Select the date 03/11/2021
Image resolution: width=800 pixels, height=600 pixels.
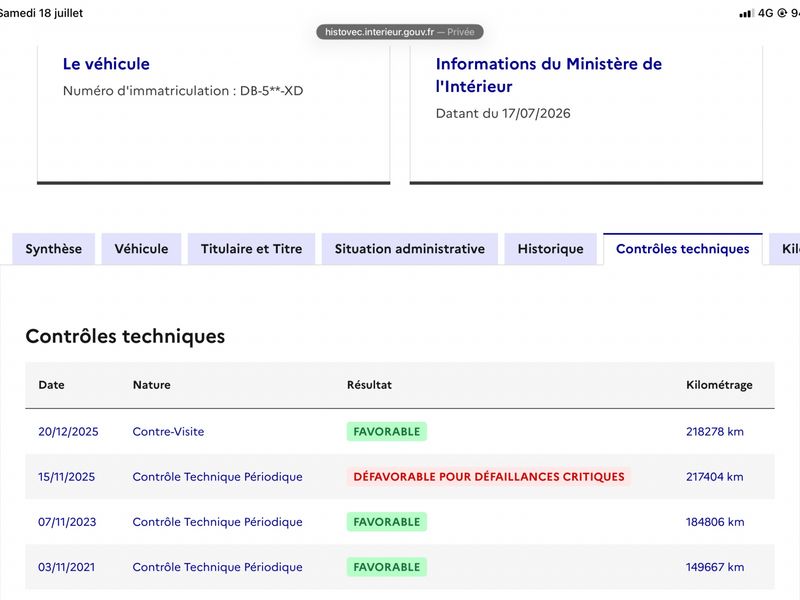[66, 567]
